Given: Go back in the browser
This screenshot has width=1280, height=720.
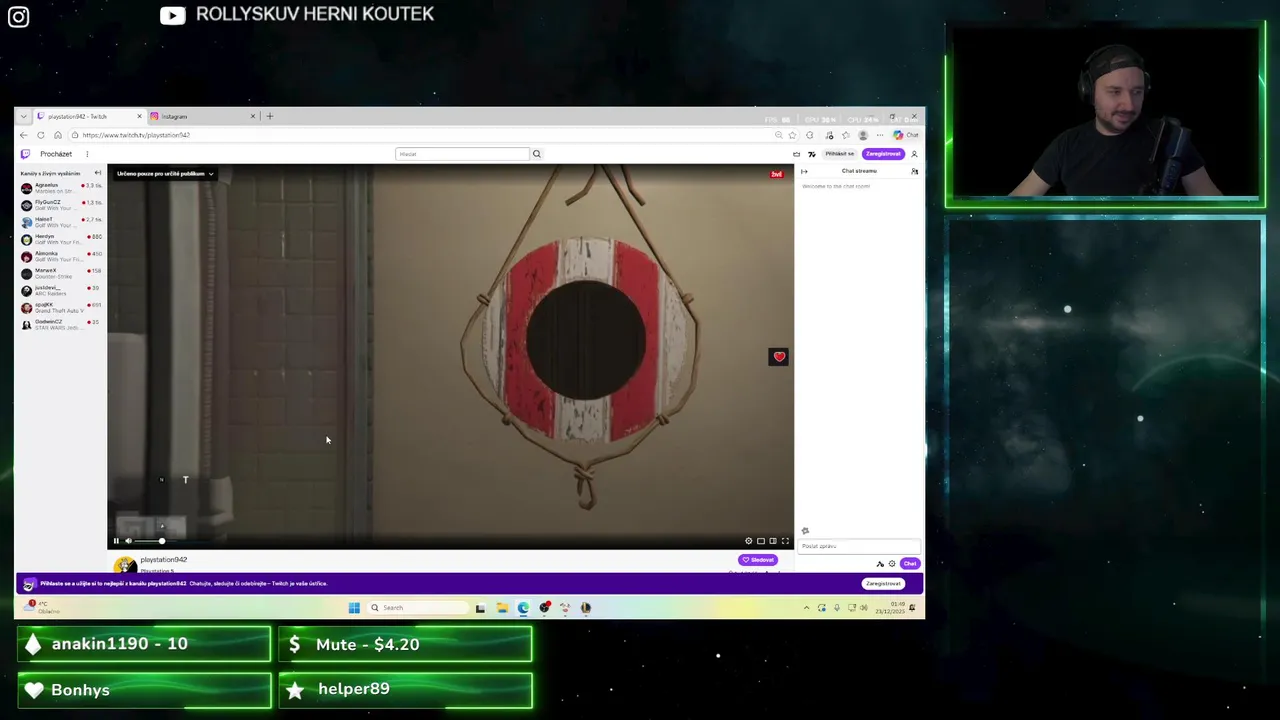Looking at the screenshot, I should 23,135.
